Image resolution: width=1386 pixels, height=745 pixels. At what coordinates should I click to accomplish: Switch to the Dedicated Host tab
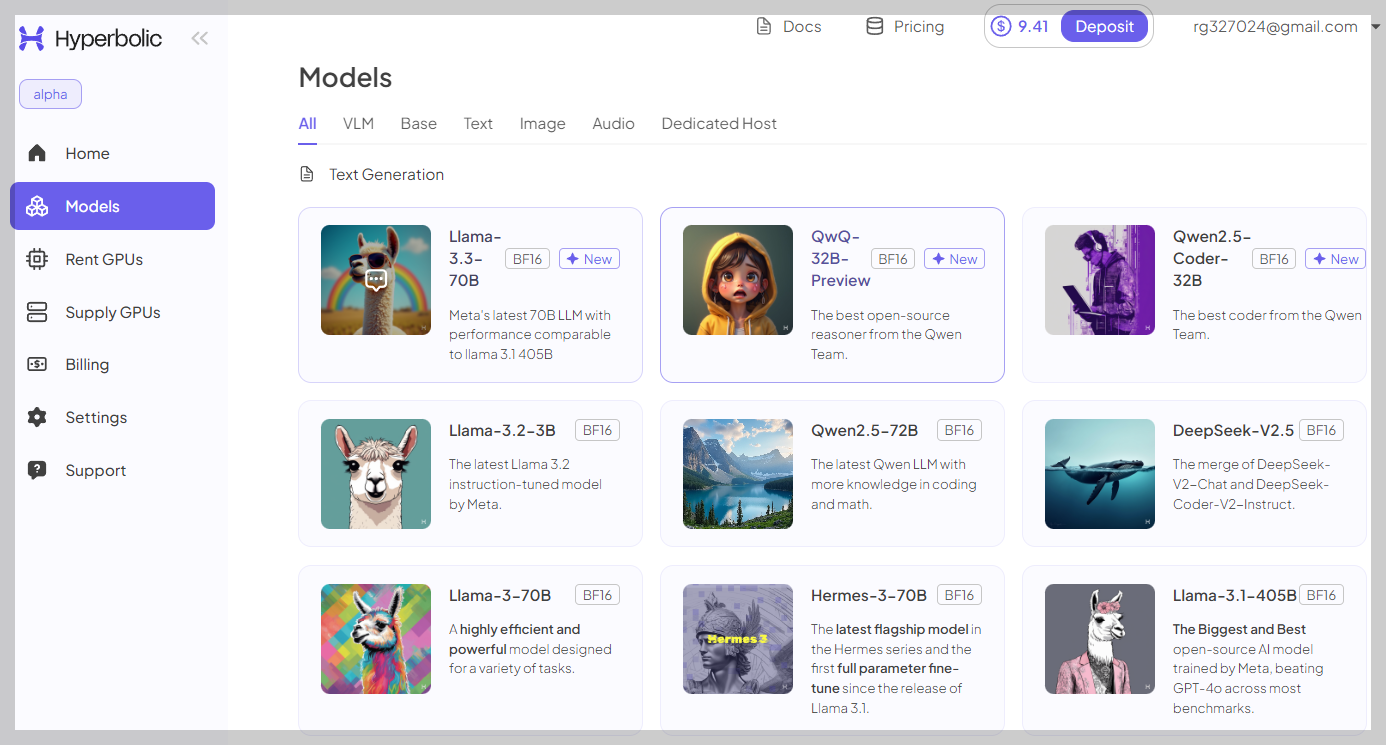719,124
